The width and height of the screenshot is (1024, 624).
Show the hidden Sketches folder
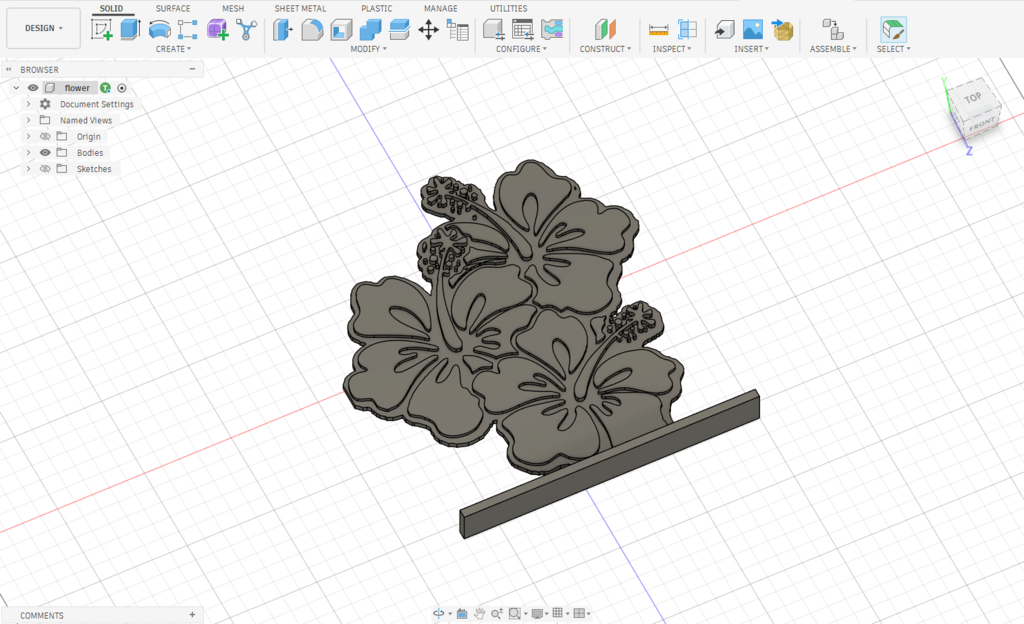click(x=45, y=168)
